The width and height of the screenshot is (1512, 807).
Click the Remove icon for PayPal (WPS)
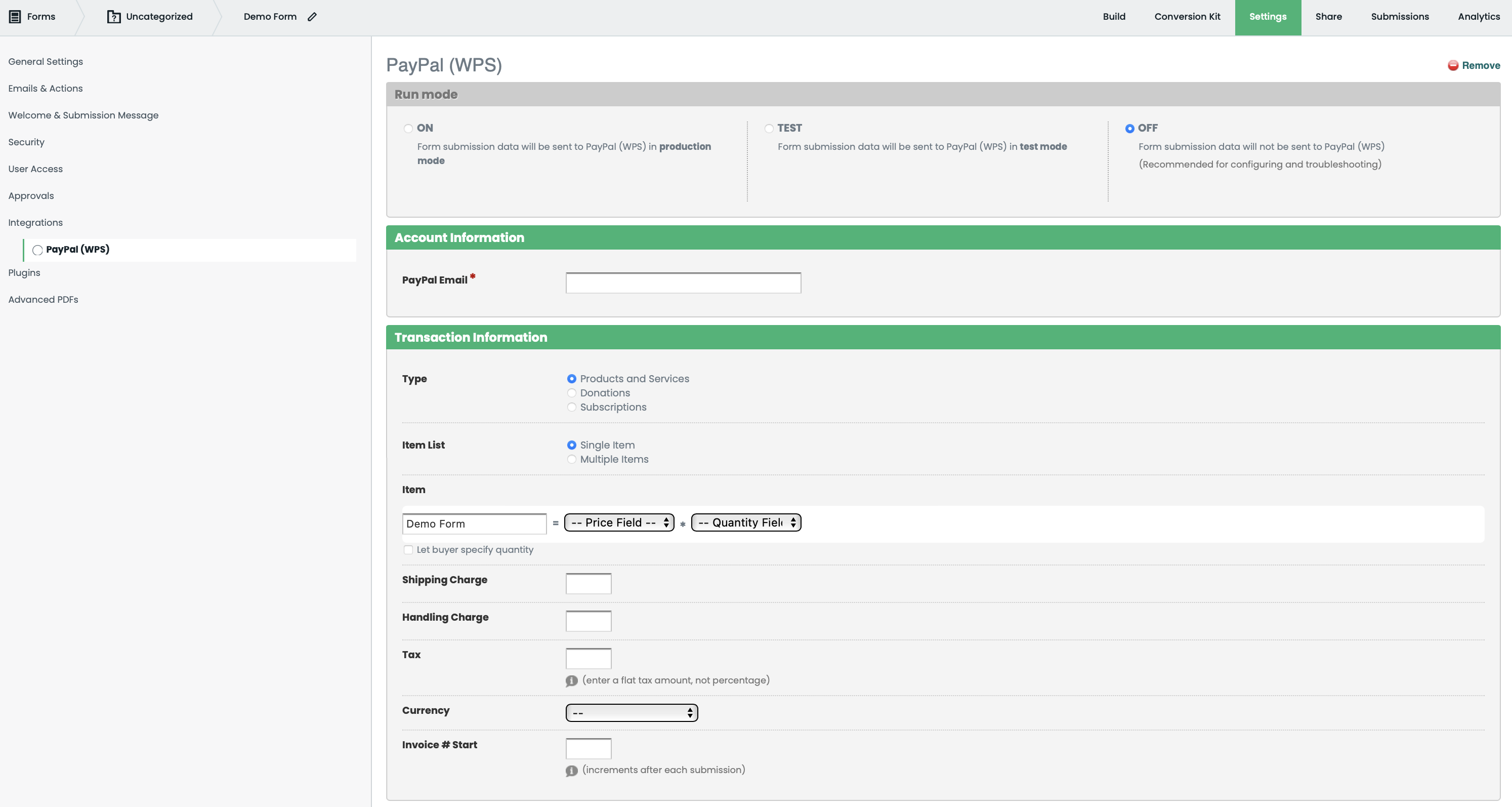tap(1453, 66)
